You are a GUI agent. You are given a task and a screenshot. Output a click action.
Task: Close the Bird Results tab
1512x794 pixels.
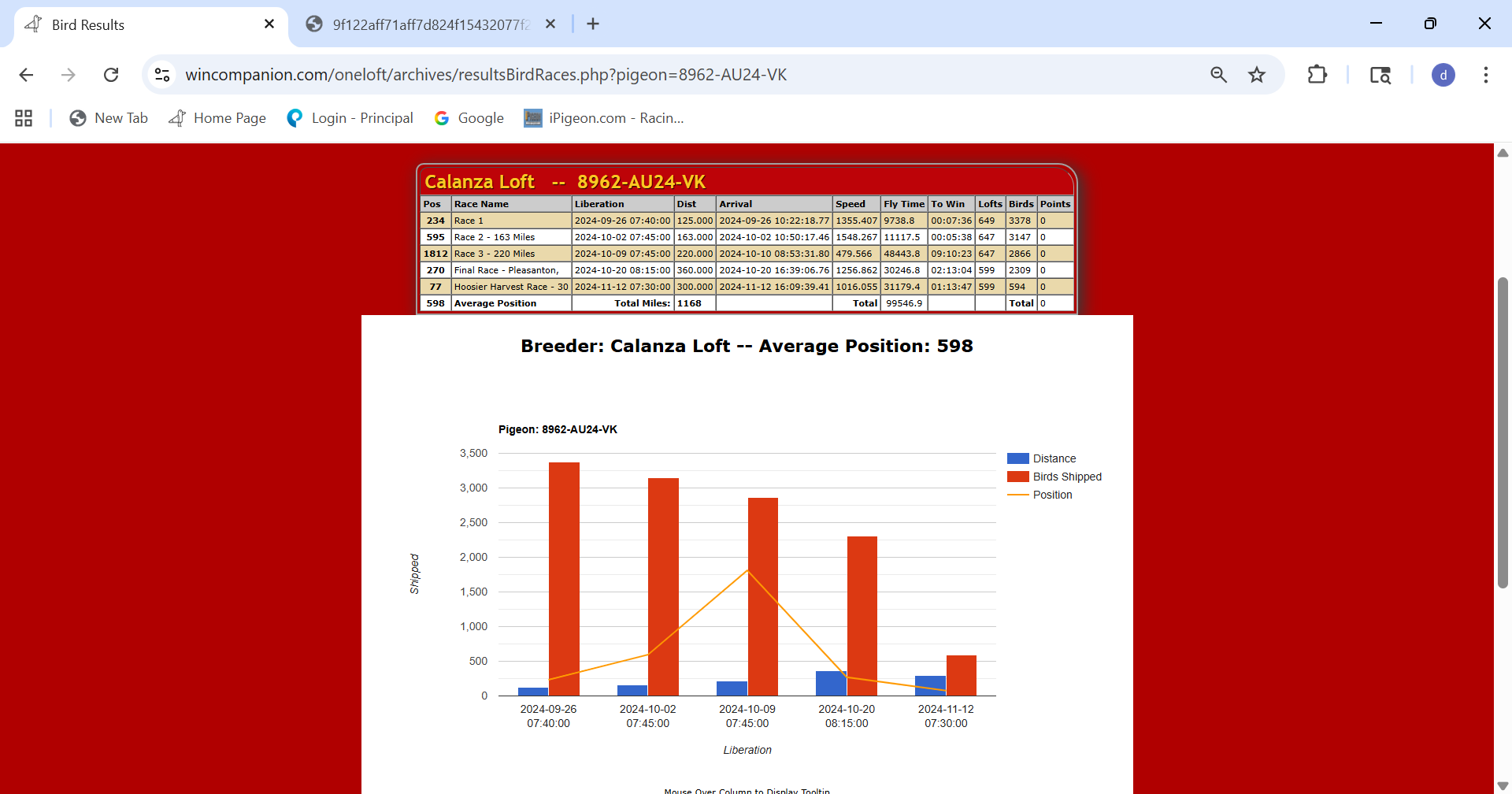click(269, 24)
